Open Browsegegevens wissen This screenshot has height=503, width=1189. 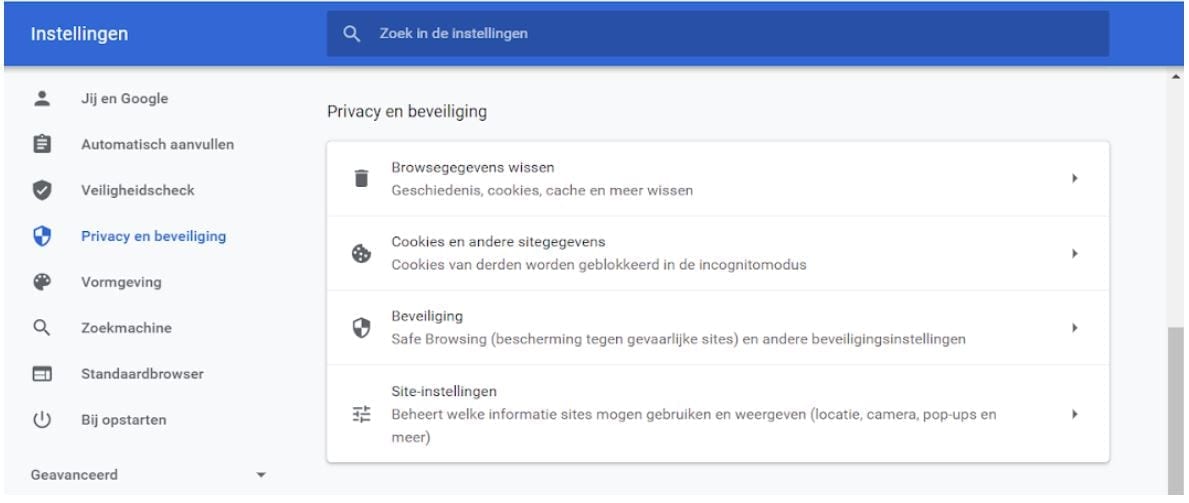pyautogui.click(x=717, y=179)
